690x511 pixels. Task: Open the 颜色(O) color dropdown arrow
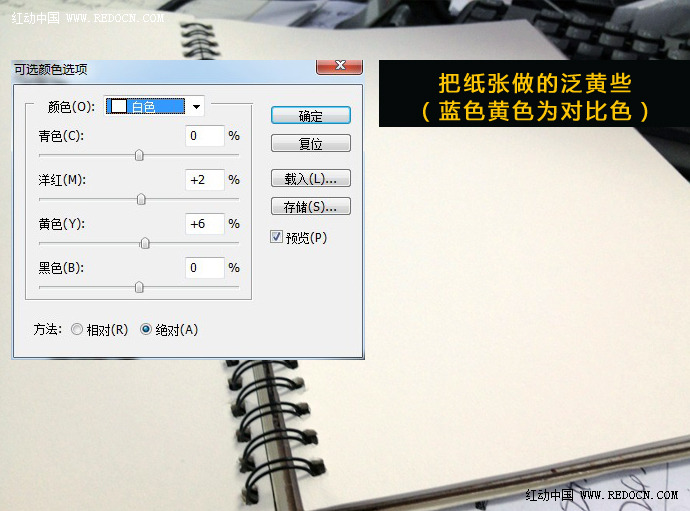tap(196, 107)
